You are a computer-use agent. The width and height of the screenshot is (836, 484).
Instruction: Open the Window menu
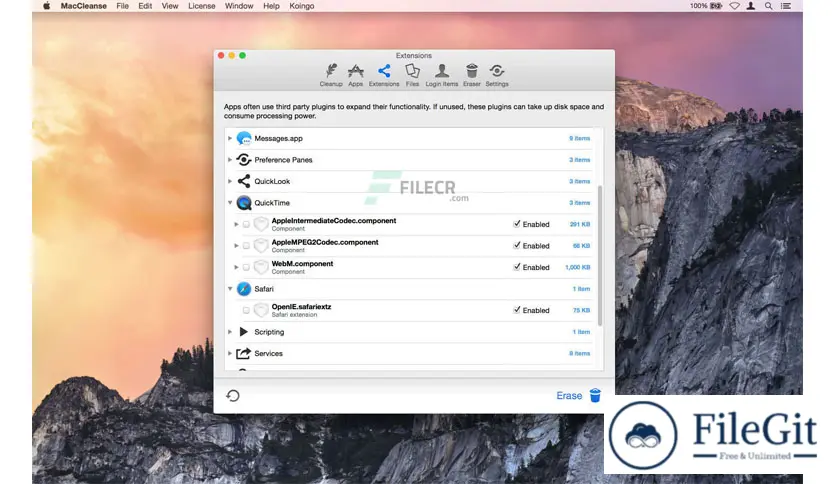click(239, 6)
